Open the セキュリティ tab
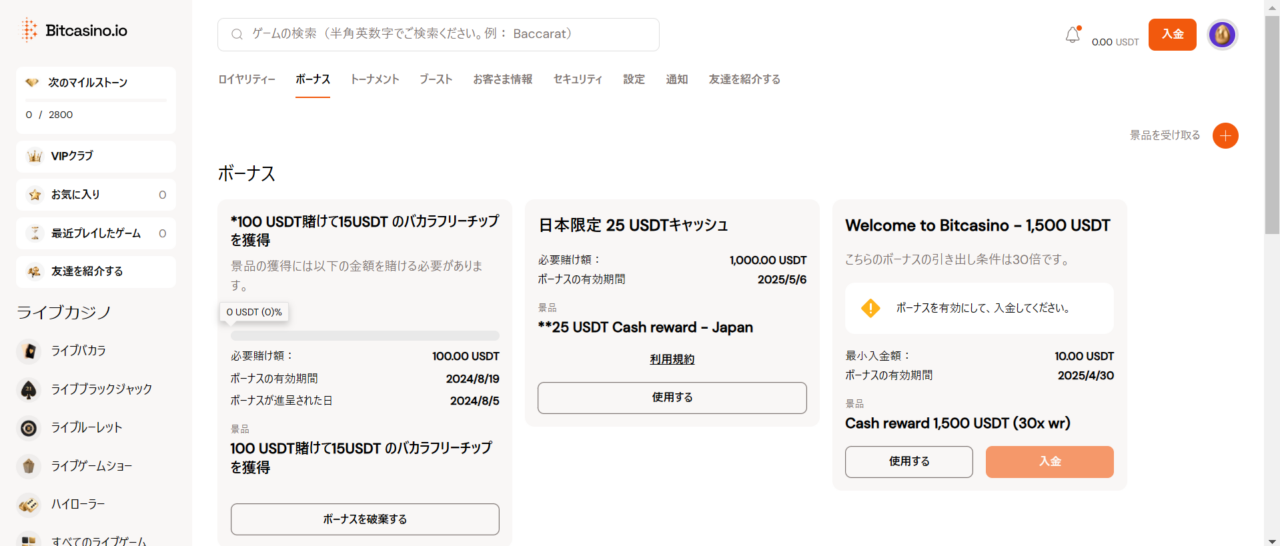1280x546 pixels. [578, 79]
